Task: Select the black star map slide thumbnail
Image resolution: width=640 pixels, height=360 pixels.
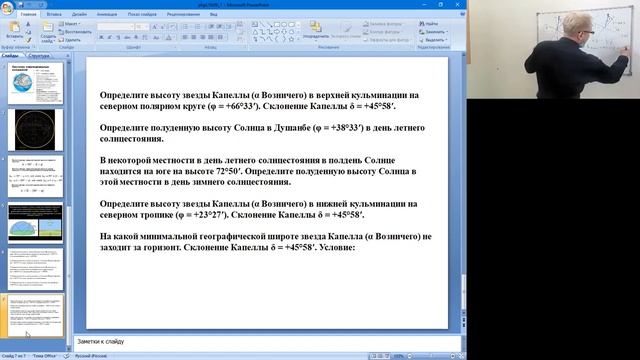Action: coord(36,130)
